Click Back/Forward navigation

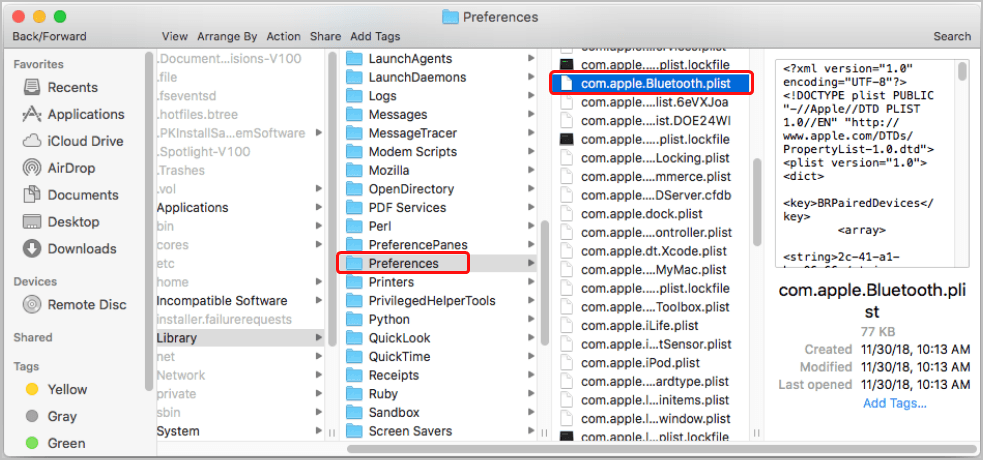50,36
